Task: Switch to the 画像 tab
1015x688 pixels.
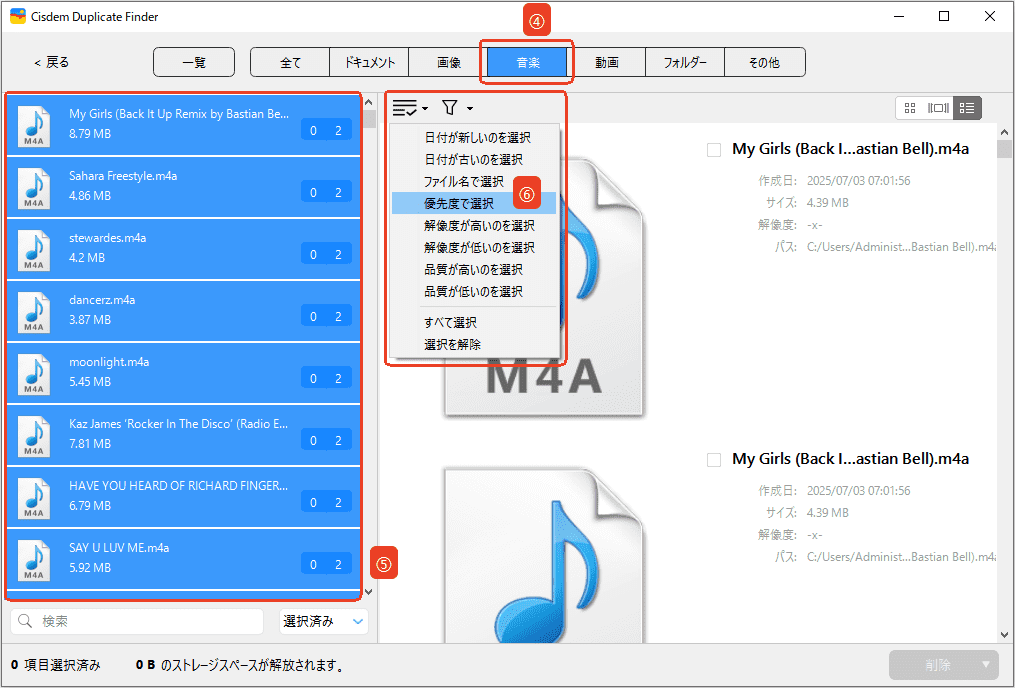Action: click(449, 62)
